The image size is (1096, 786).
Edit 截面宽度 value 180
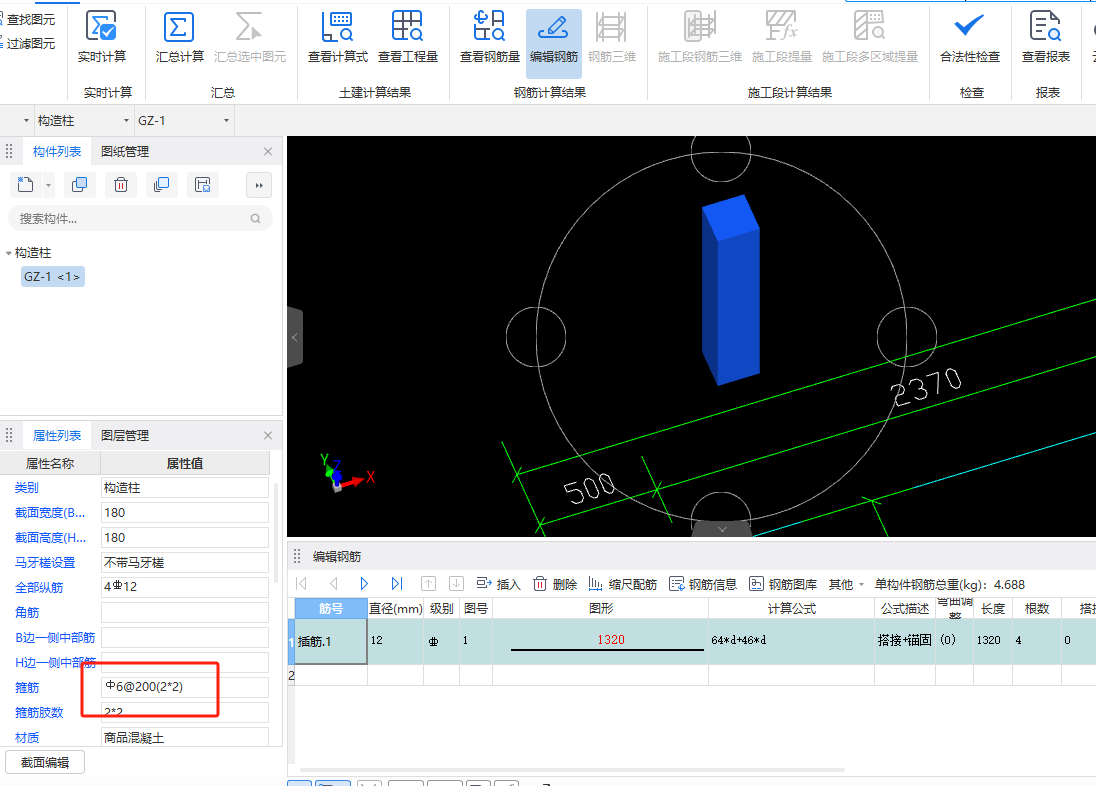(185, 513)
